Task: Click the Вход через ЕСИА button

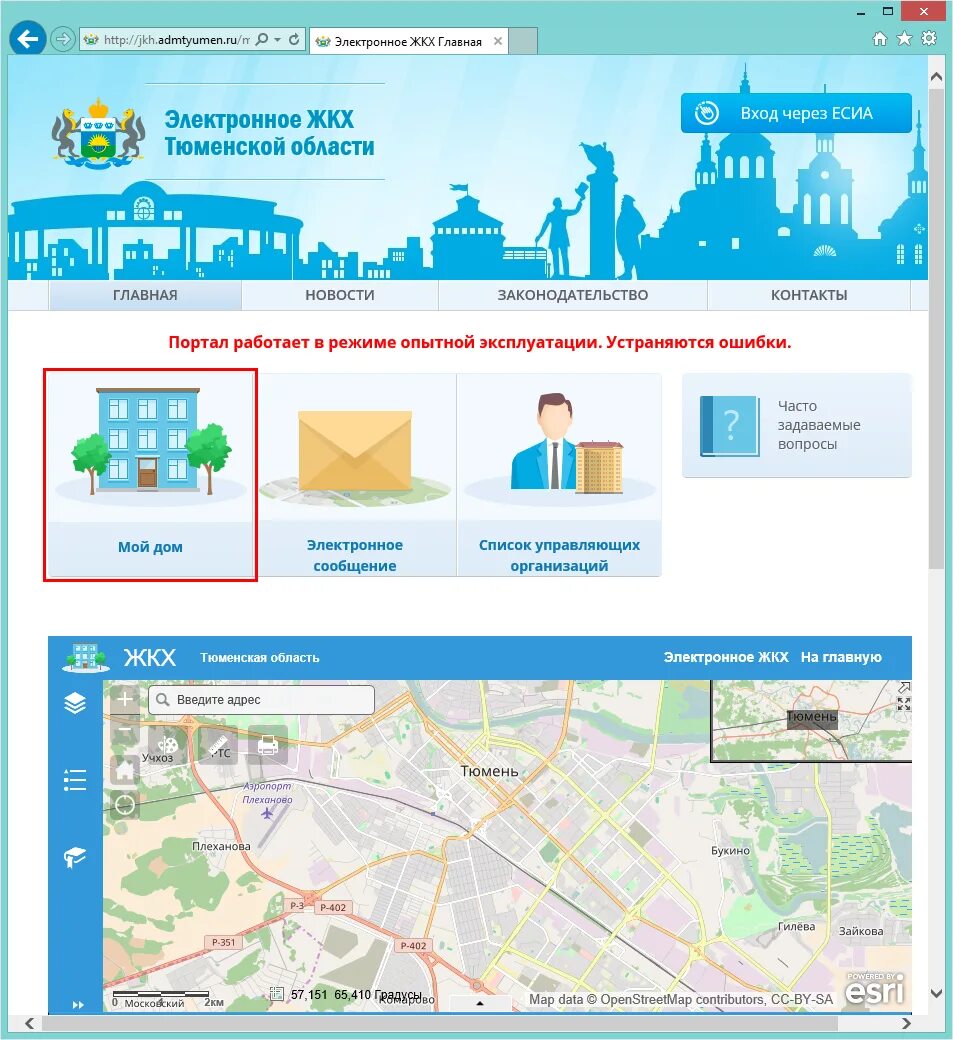Action: [x=796, y=113]
